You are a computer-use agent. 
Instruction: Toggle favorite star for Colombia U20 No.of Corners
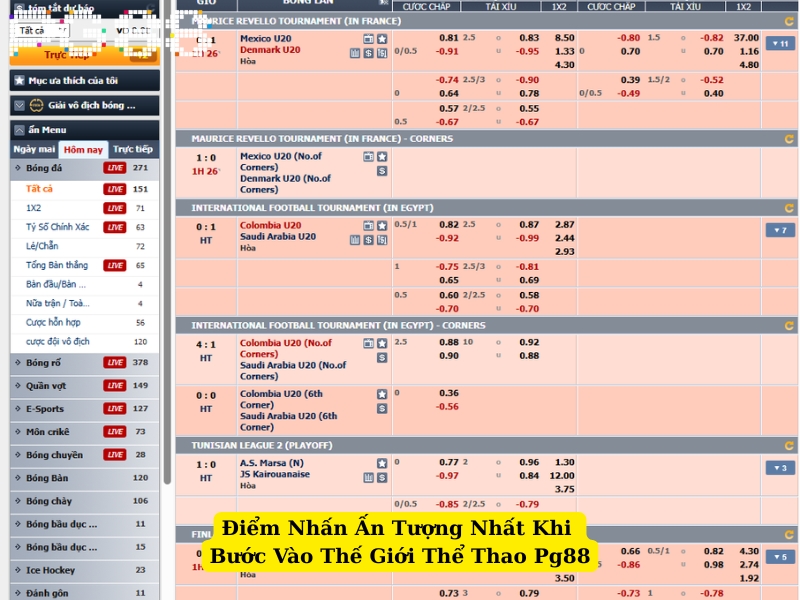coord(382,343)
